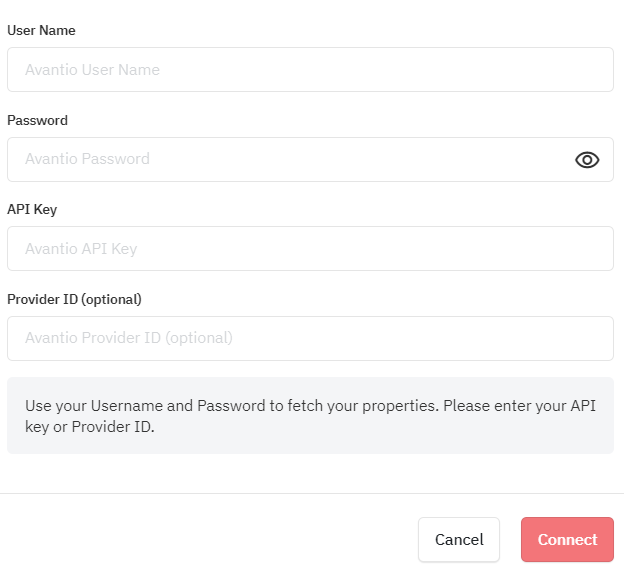Cancel the Avantio connection dialog
The image size is (624, 578).
(x=459, y=540)
